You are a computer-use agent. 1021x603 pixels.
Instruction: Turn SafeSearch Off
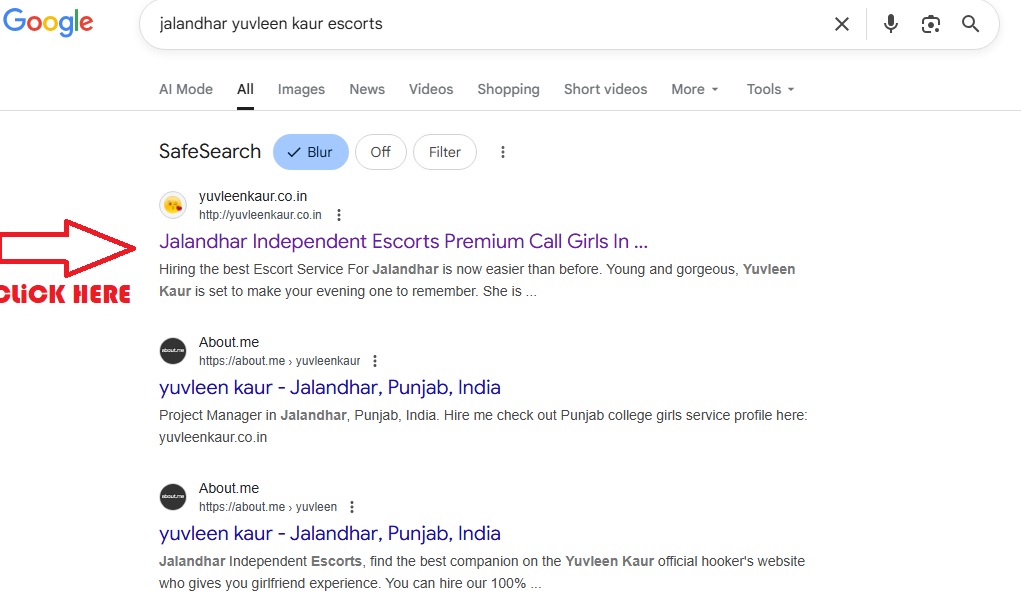tap(380, 152)
